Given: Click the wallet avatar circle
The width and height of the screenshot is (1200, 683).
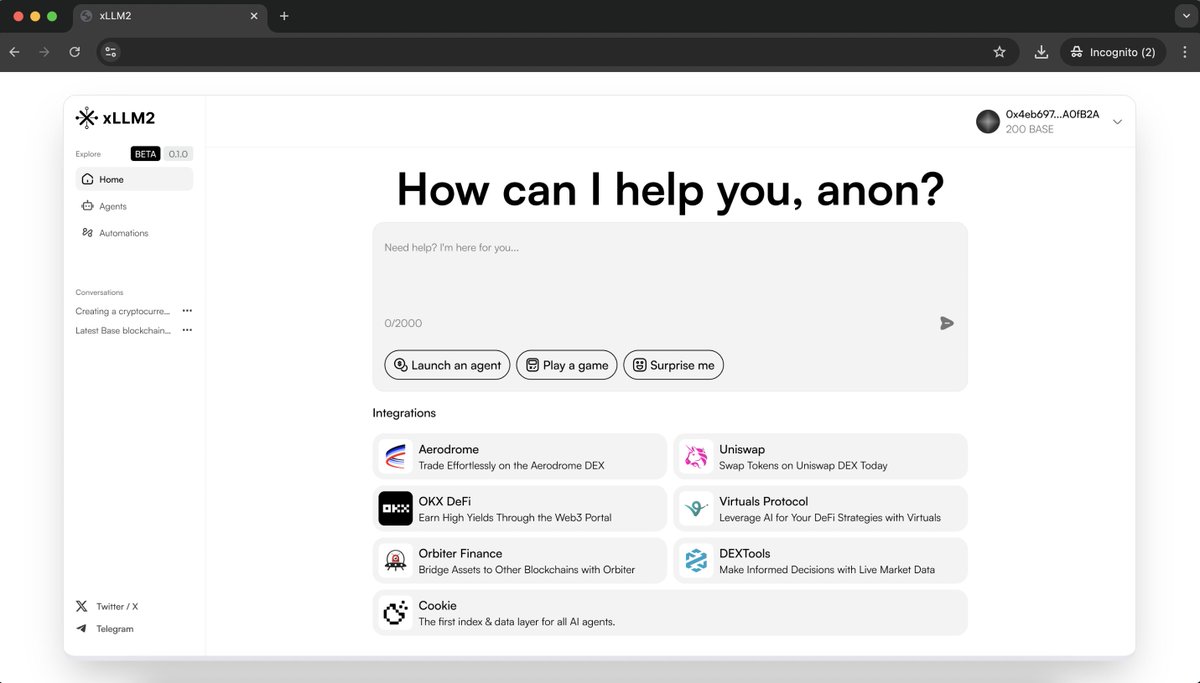Looking at the screenshot, I should tap(988, 122).
